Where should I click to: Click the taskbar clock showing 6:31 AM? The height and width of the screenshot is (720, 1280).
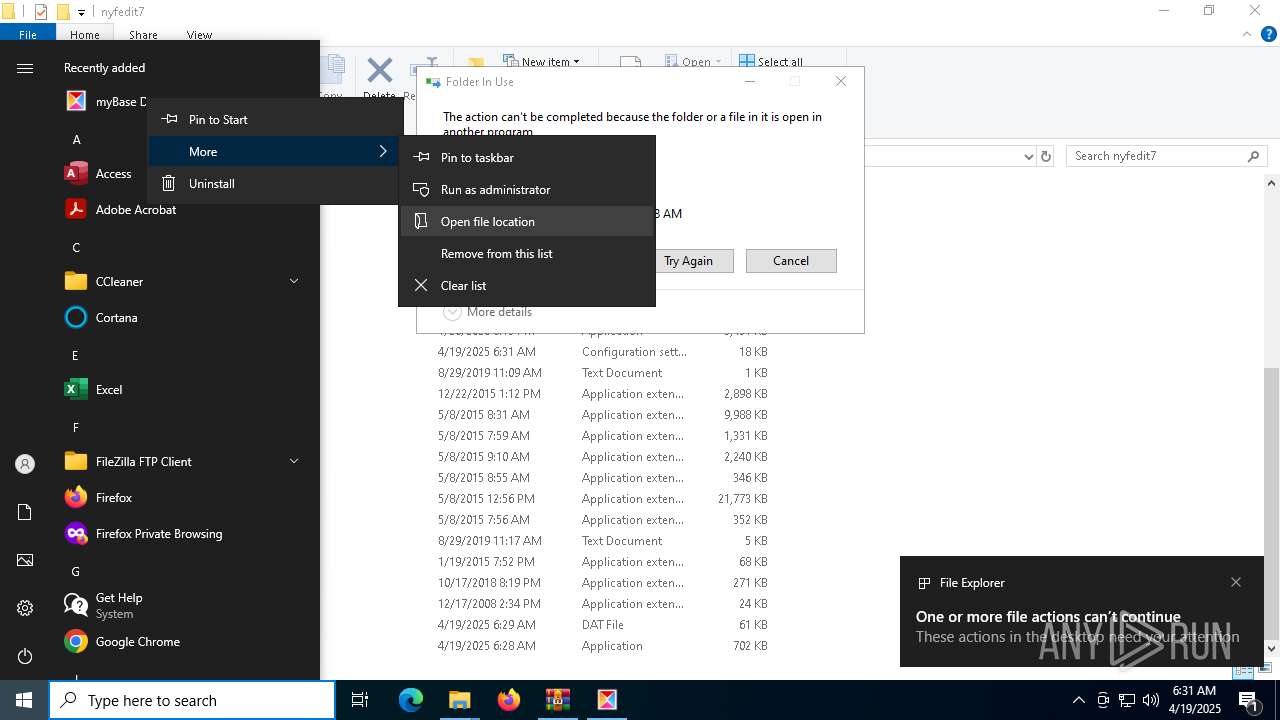click(1196, 700)
